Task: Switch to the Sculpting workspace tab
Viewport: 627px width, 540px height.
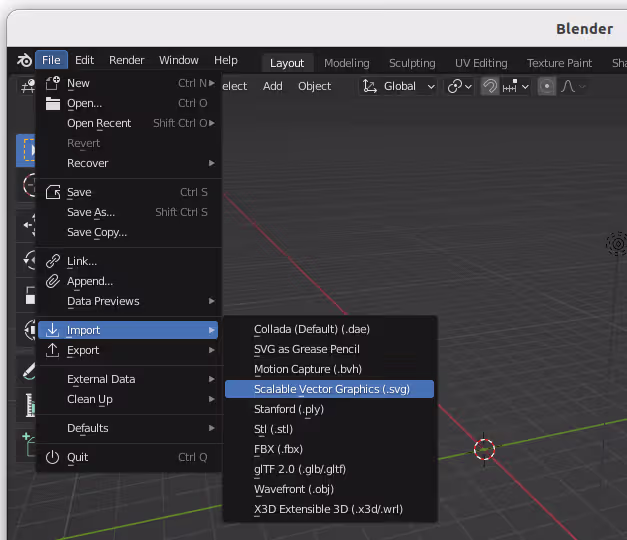Action: click(411, 63)
